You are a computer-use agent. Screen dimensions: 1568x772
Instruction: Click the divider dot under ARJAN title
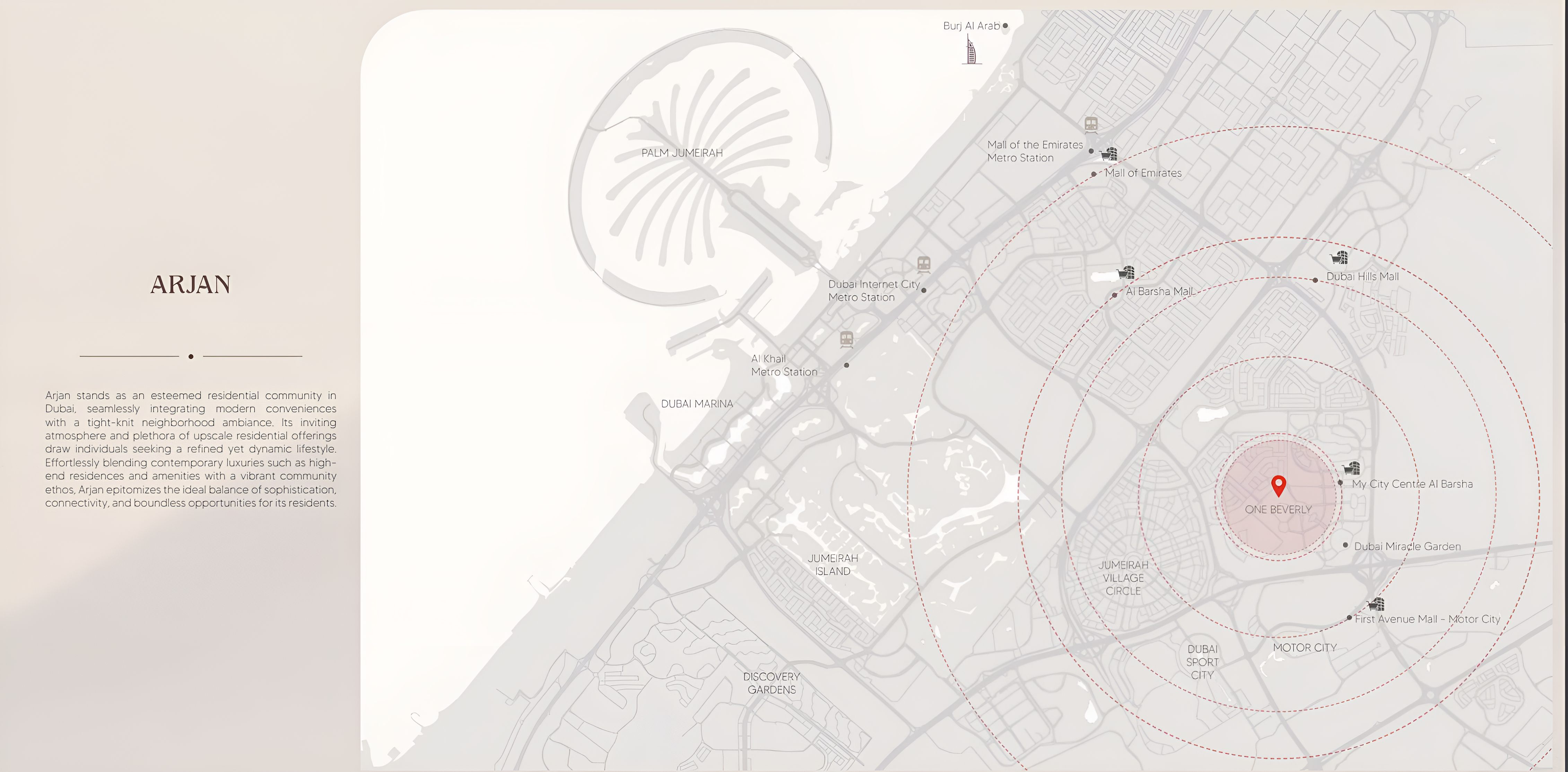[x=191, y=357]
